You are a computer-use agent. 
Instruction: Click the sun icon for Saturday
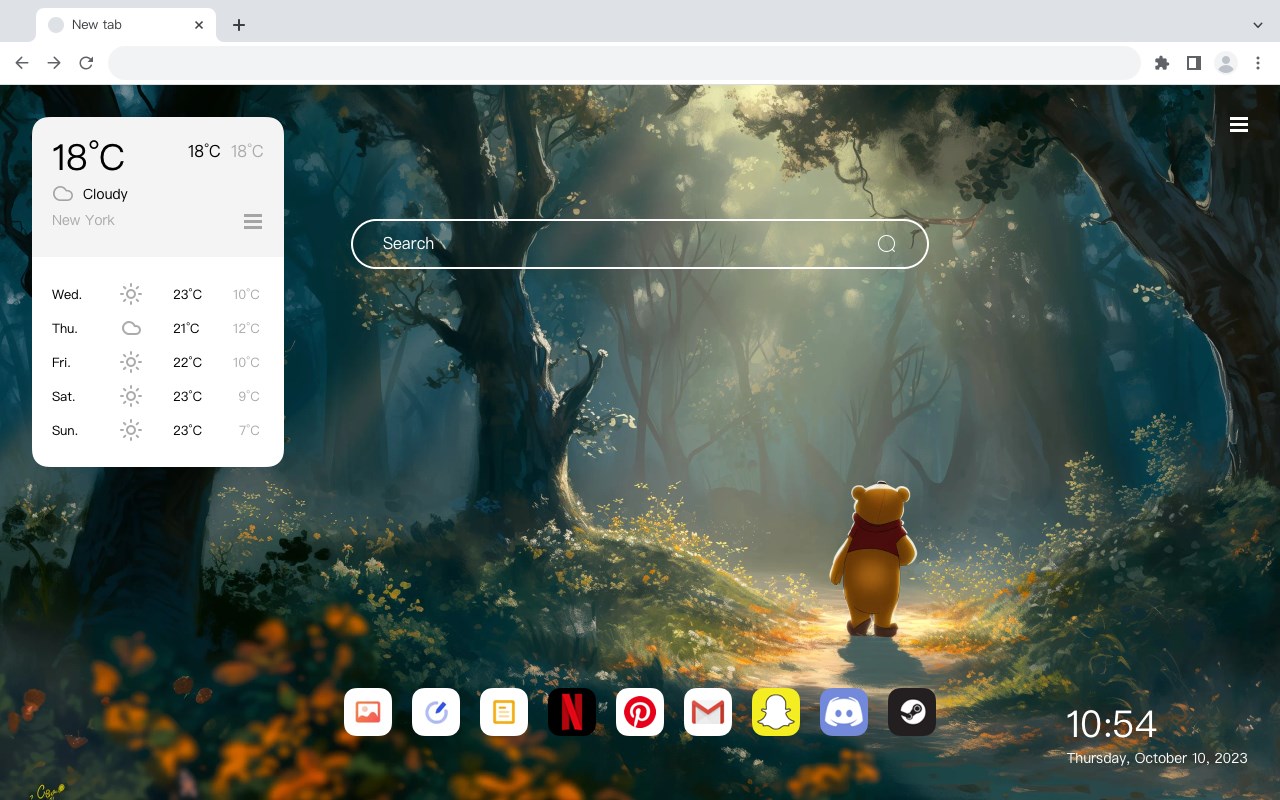coord(131,396)
